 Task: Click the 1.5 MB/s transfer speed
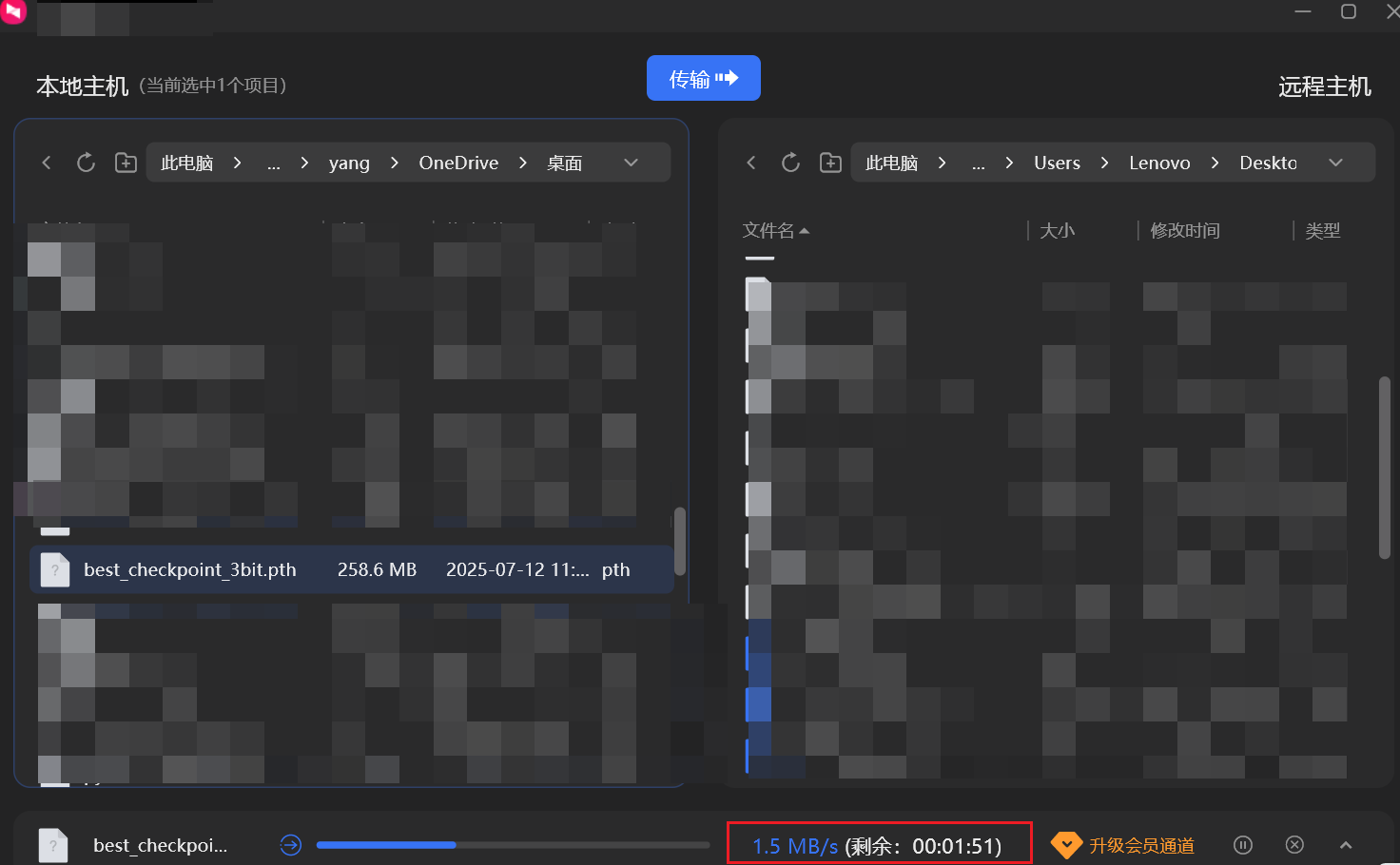[x=795, y=846]
